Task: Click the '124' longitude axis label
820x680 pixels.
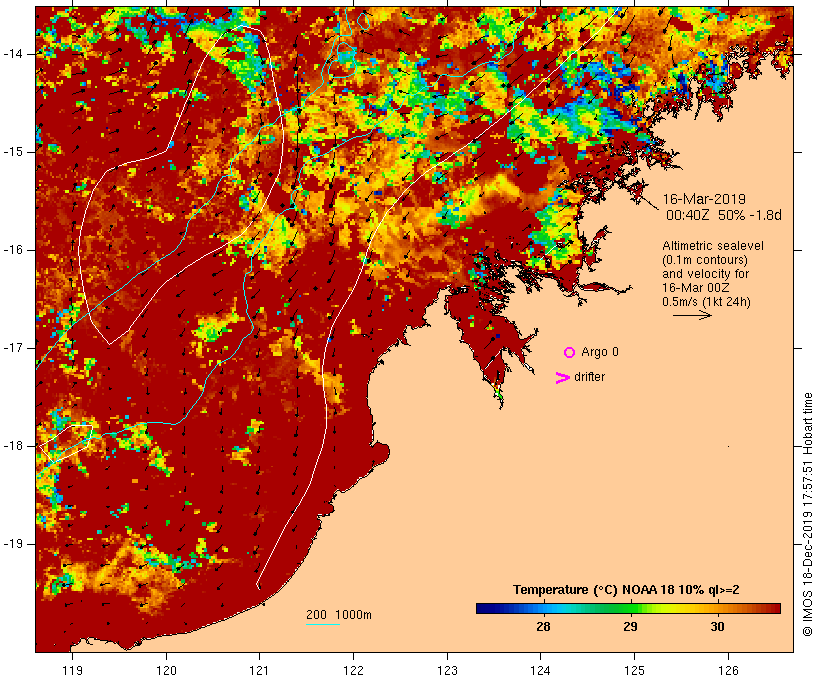Action: (x=541, y=671)
